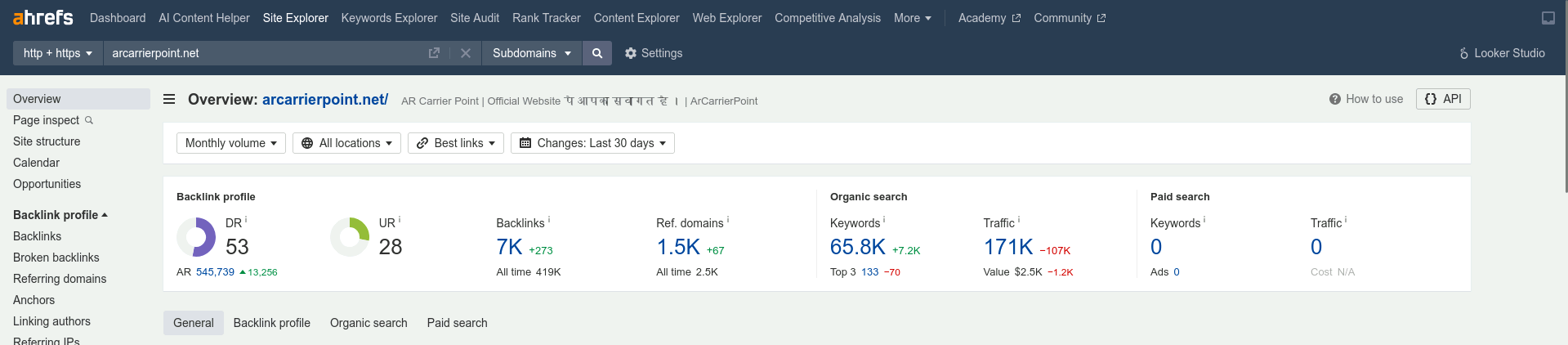Screen dimensions: 1568x345
Task: Open Broken backlinks in sidebar
Action: pos(56,258)
